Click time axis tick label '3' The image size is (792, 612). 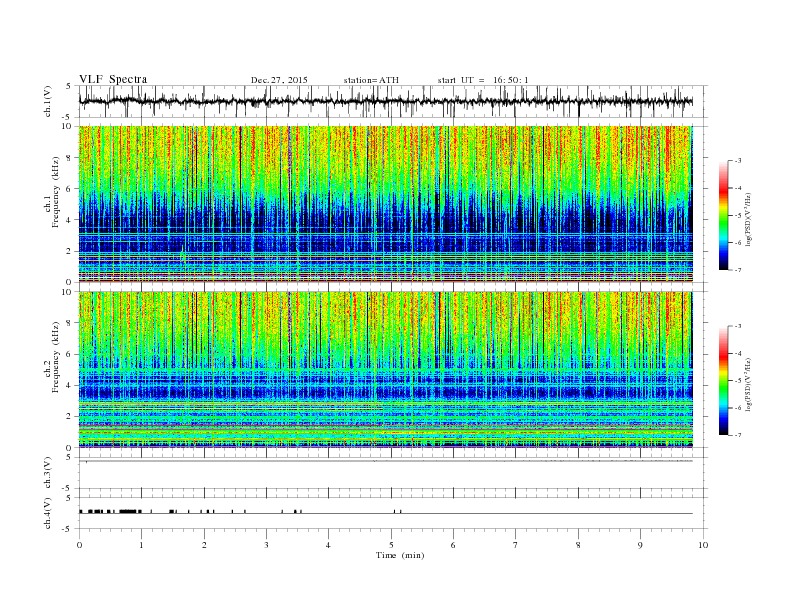(x=266, y=545)
